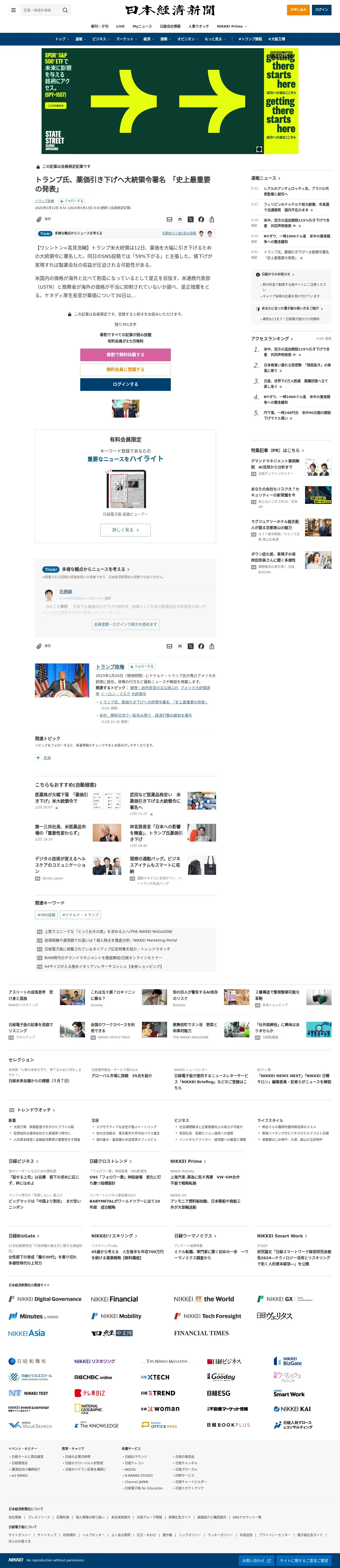Open the 速報ニュース section heading

[266, 178]
